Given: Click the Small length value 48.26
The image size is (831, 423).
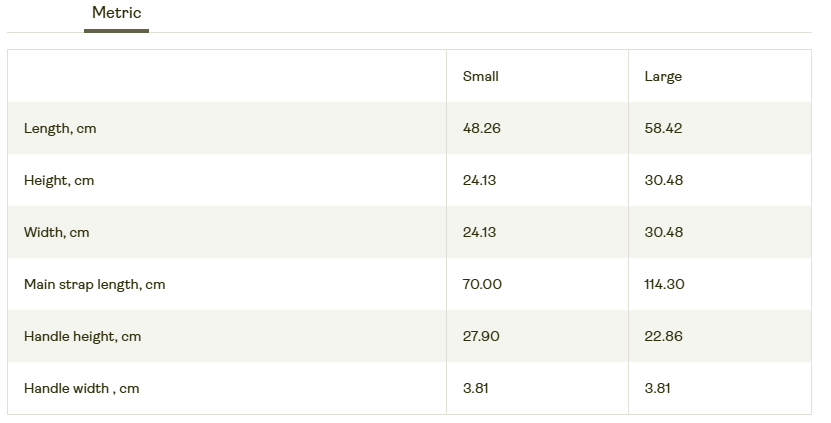Looking at the screenshot, I should point(481,129).
